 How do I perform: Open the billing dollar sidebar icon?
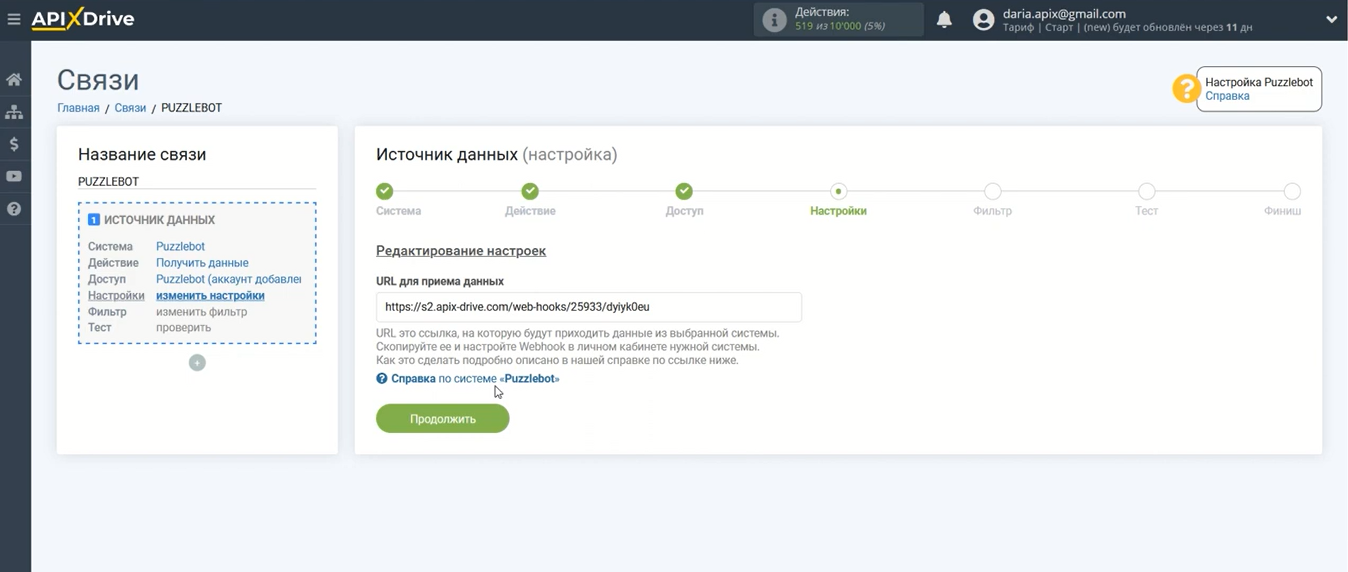click(x=14, y=144)
